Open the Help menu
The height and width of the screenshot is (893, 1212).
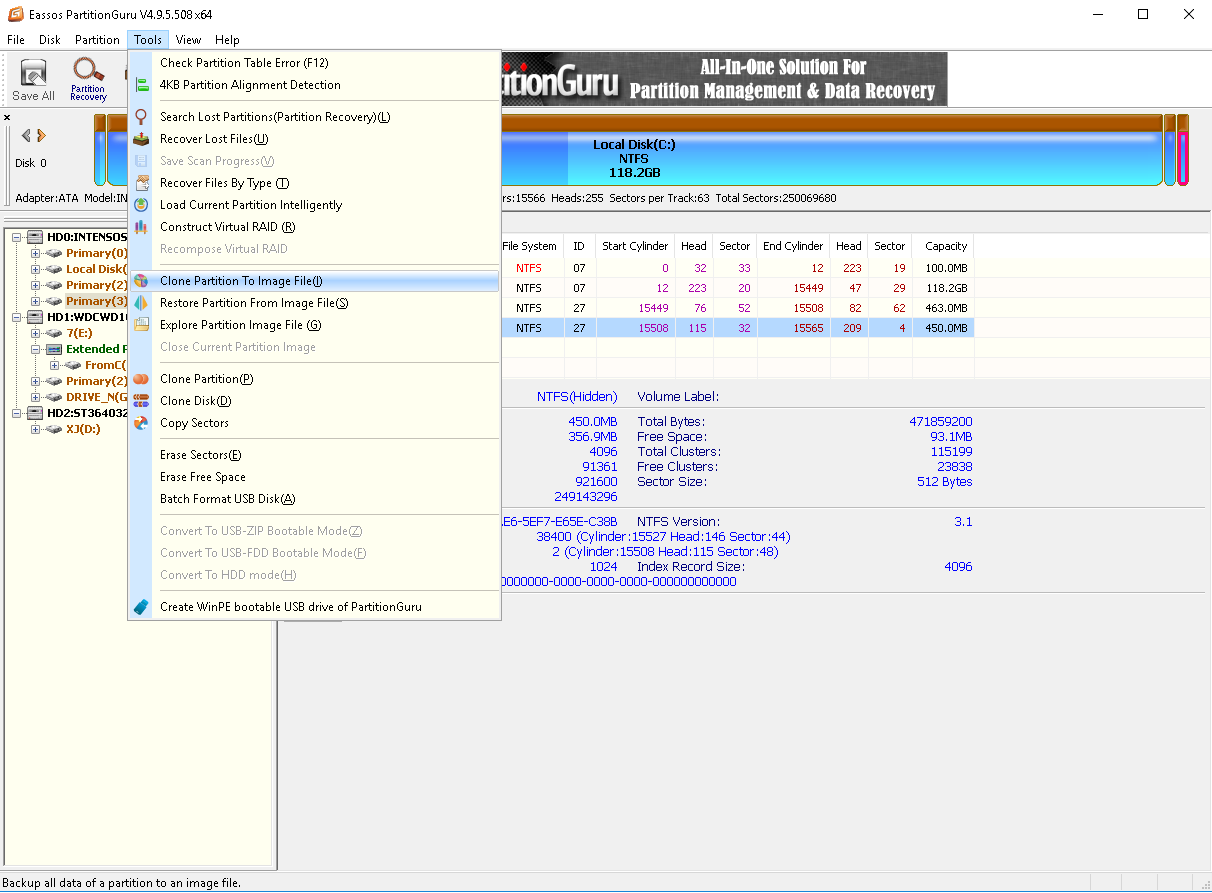(227, 40)
